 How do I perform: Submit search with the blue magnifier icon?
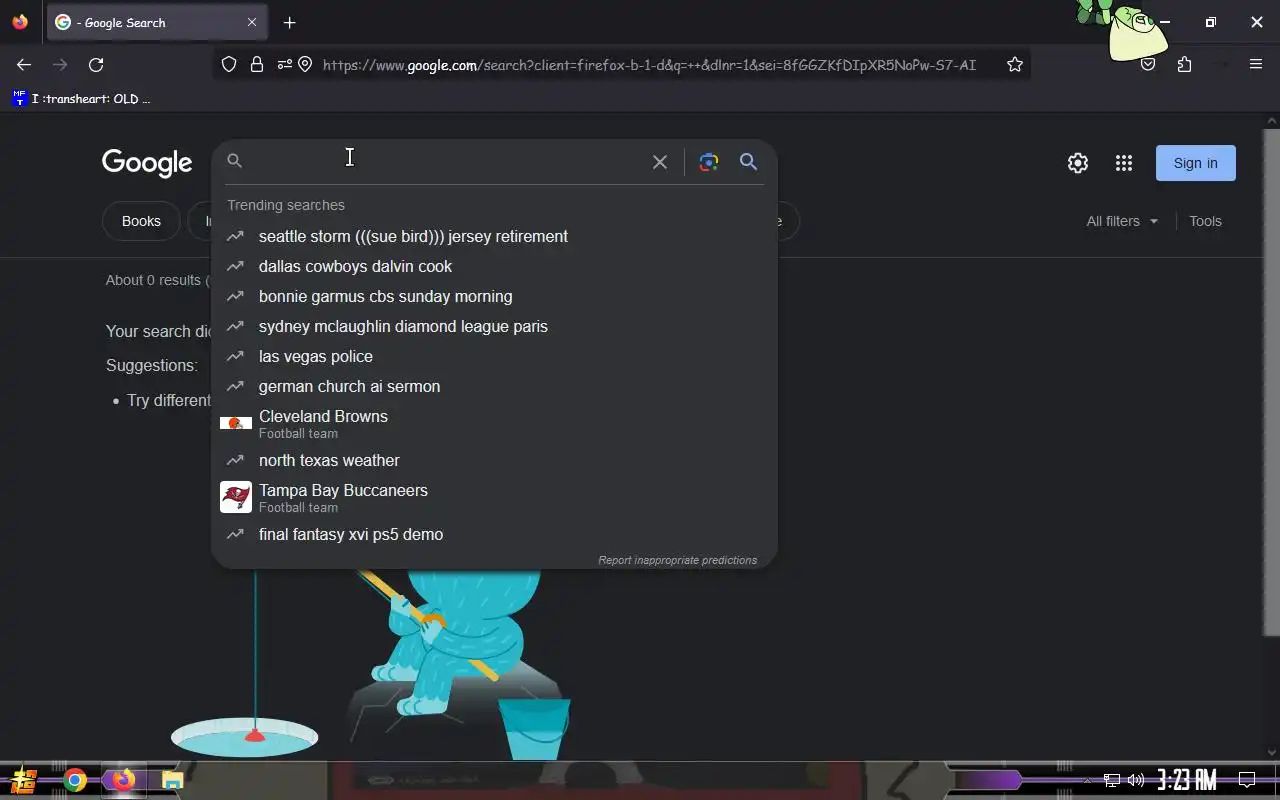coord(748,162)
